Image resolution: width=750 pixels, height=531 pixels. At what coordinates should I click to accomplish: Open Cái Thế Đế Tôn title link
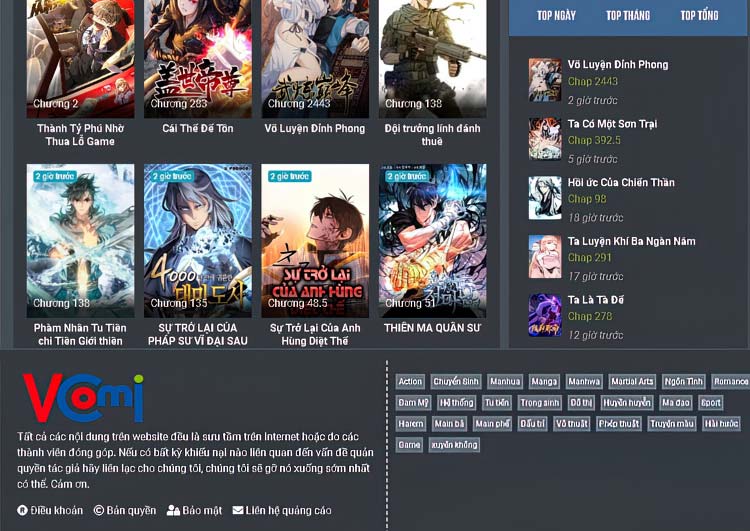[x=198, y=128]
